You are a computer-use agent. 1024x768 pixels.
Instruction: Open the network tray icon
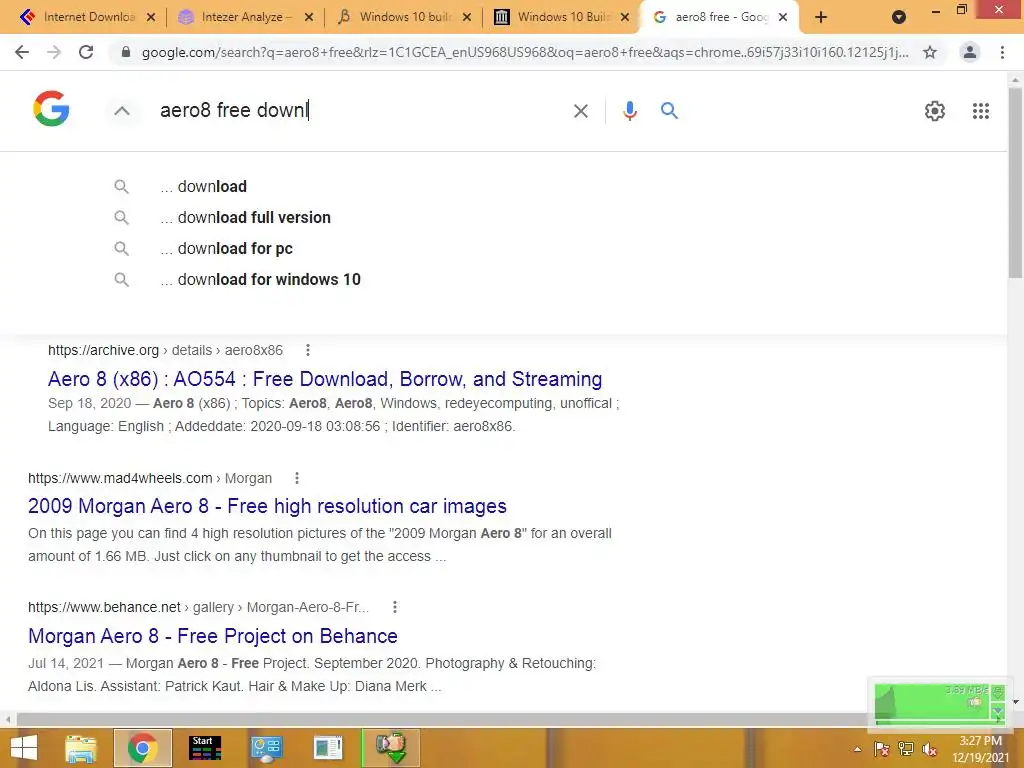[x=906, y=749]
